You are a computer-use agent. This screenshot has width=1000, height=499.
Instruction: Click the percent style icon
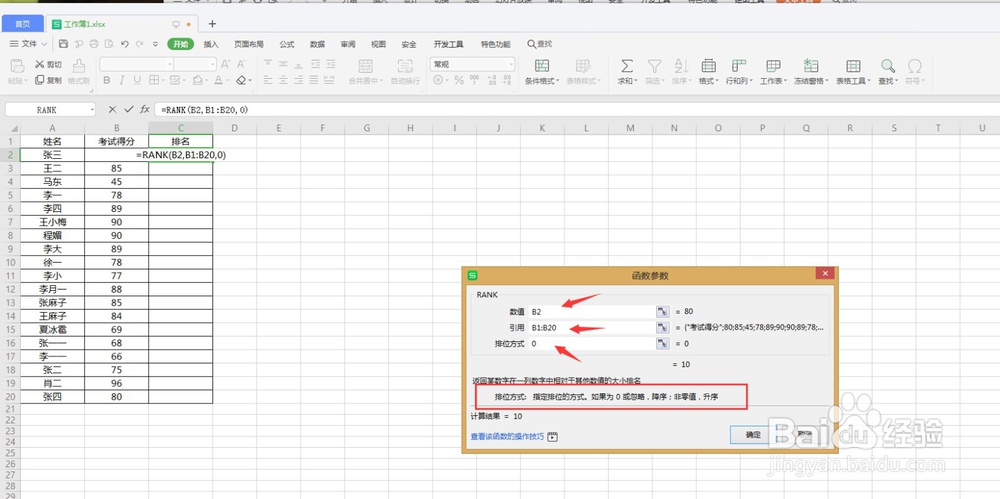click(459, 80)
